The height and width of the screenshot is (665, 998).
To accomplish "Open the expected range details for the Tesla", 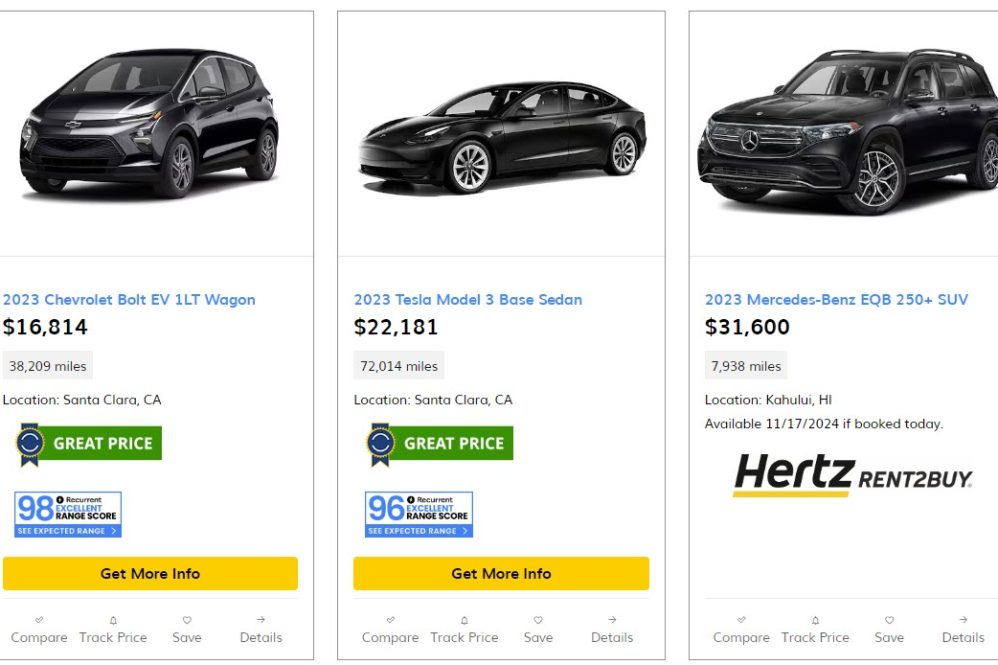I will pyautogui.click(x=417, y=531).
